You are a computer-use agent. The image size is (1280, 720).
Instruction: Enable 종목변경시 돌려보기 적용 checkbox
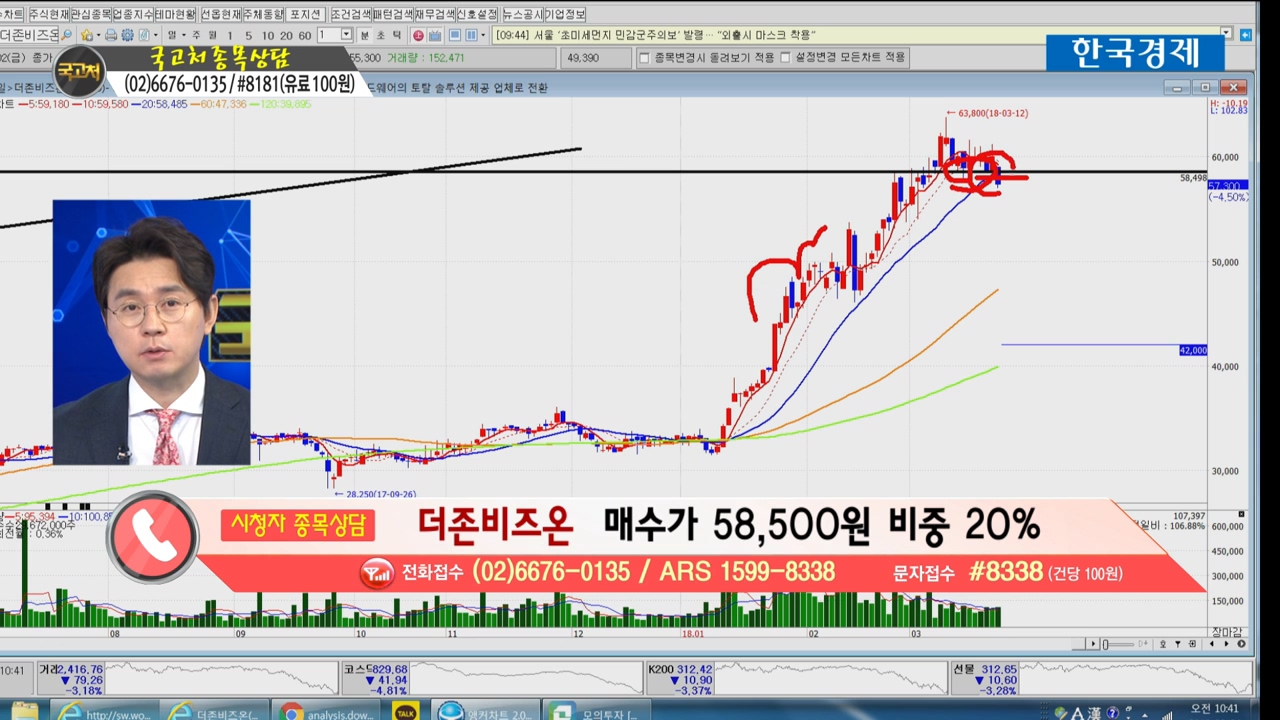(x=645, y=58)
